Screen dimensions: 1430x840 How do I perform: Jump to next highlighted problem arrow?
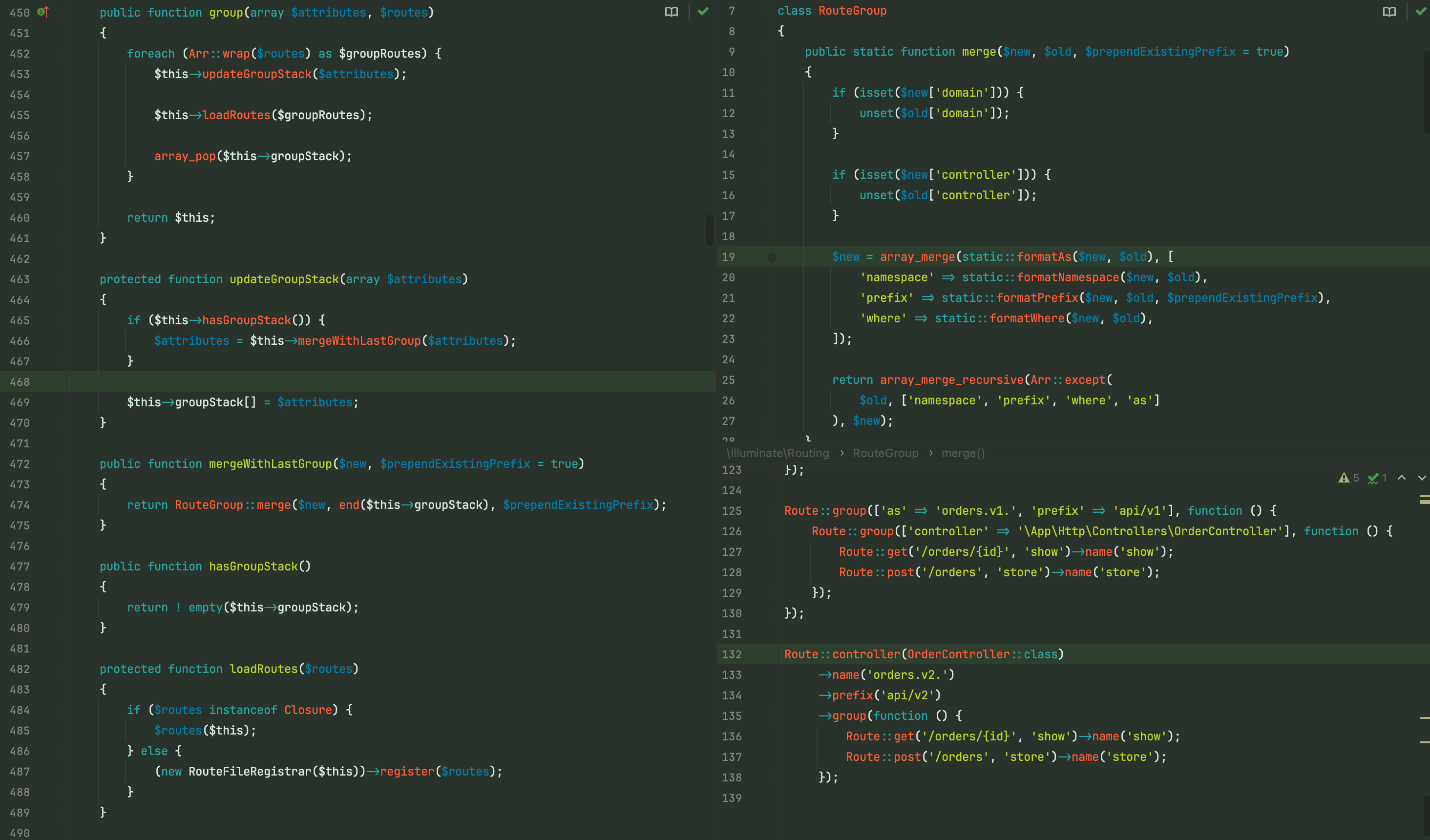(x=1422, y=478)
